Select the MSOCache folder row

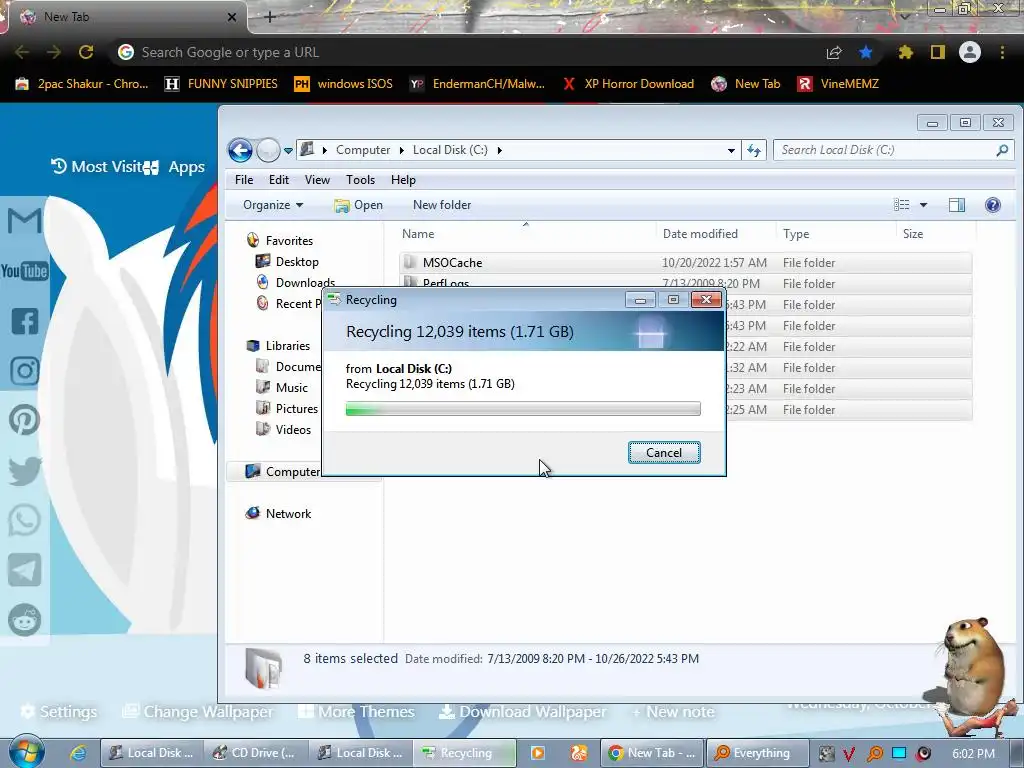point(685,263)
